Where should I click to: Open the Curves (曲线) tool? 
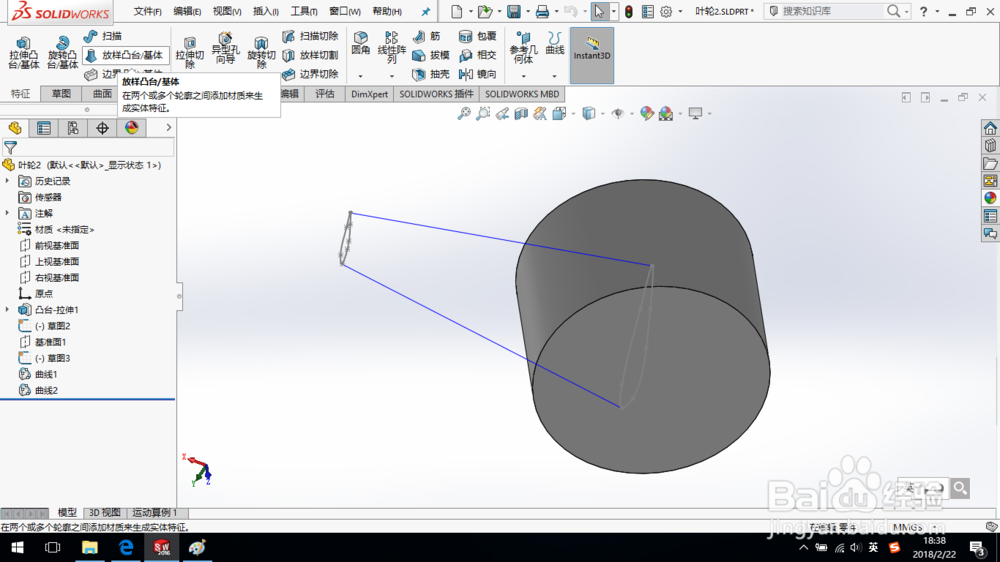point(555,43)
